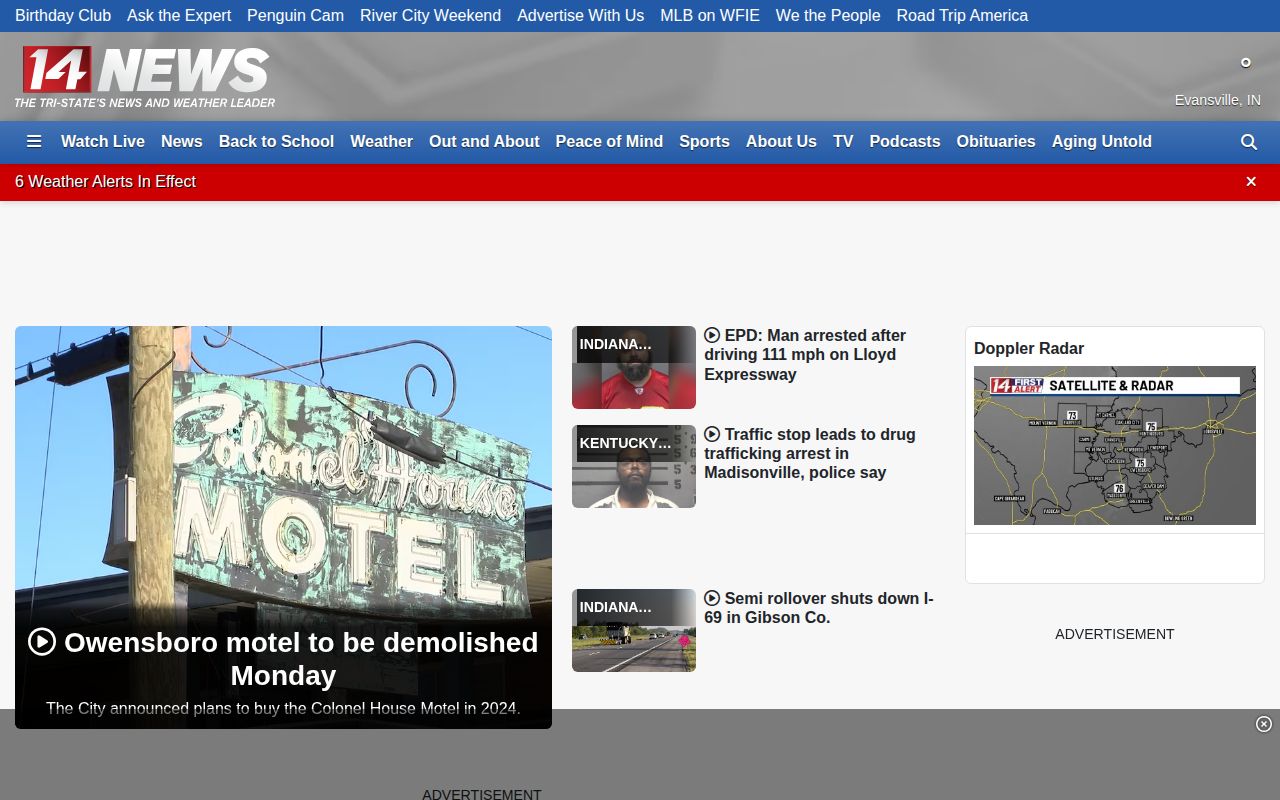Viewport: 1280px width, 800px height.
Task: Open Ask the Expert link
Action: coord(179,16)
